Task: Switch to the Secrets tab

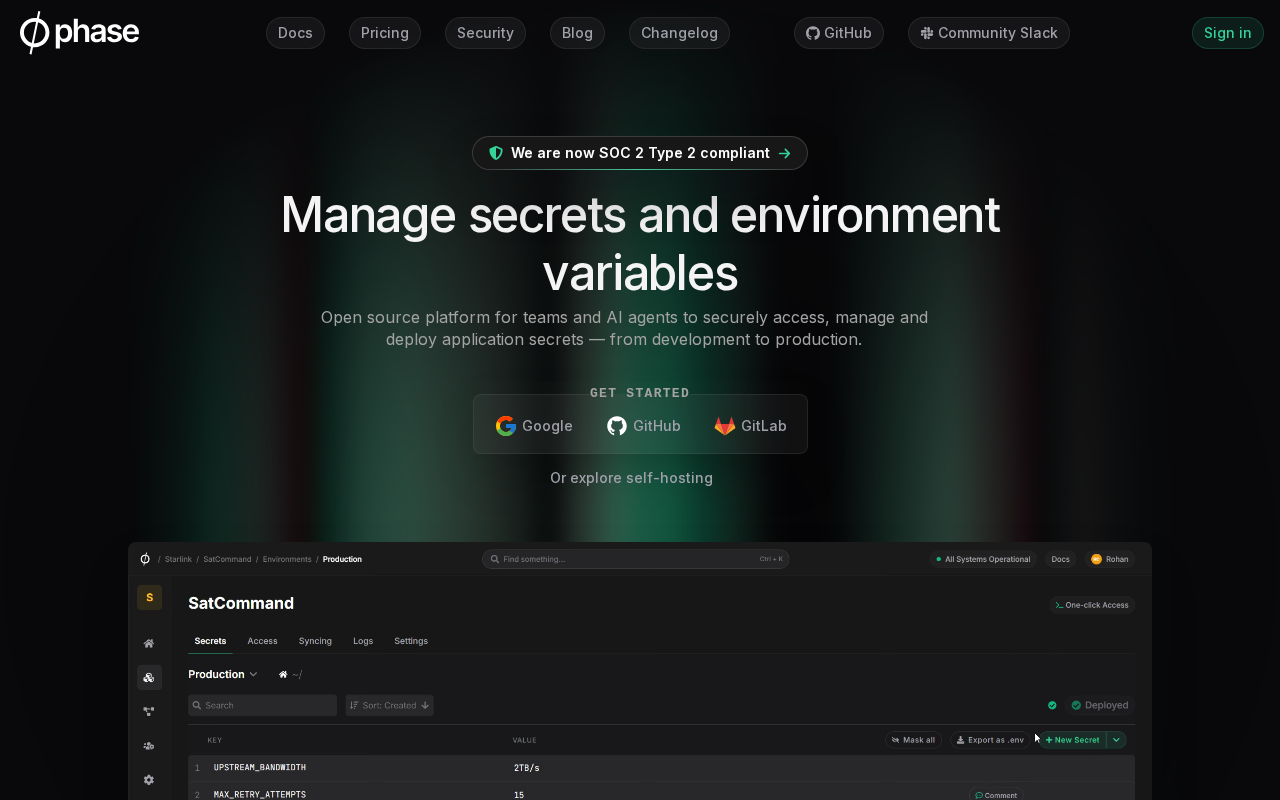Action: click(210, 641)
